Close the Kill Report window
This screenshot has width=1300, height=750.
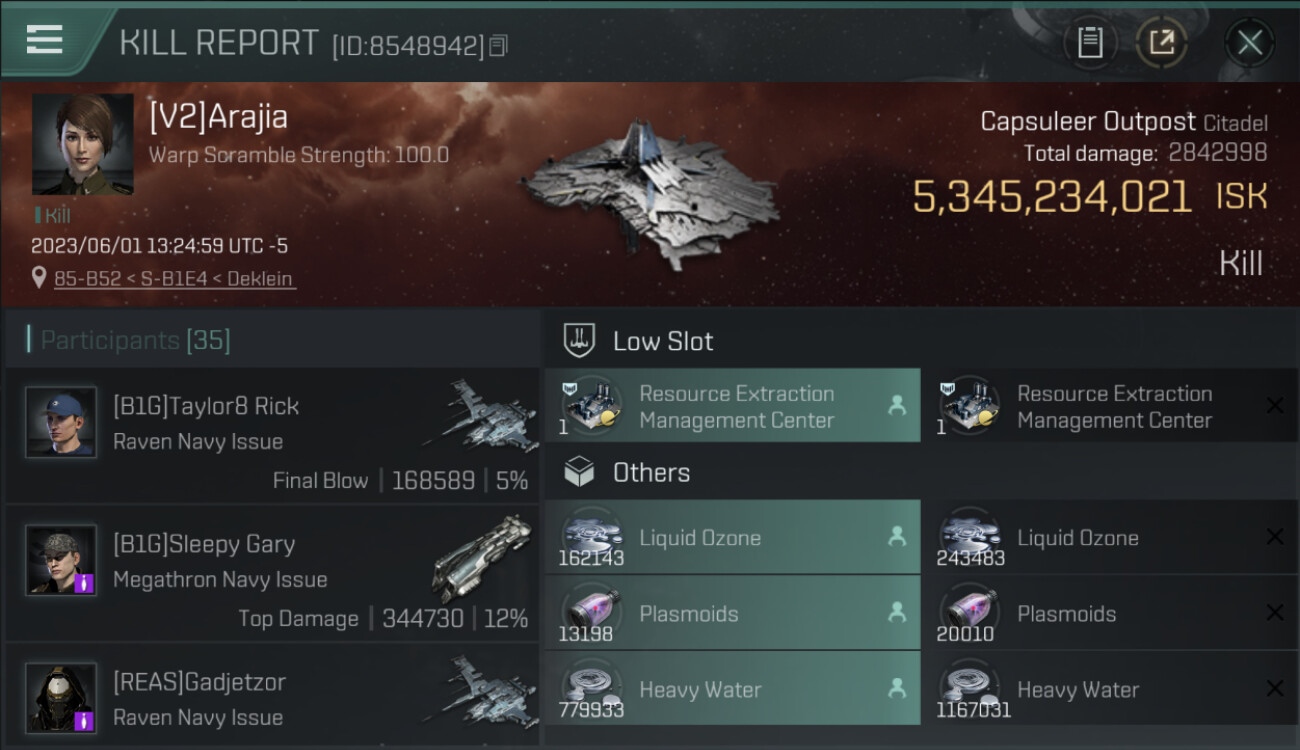1249,42
